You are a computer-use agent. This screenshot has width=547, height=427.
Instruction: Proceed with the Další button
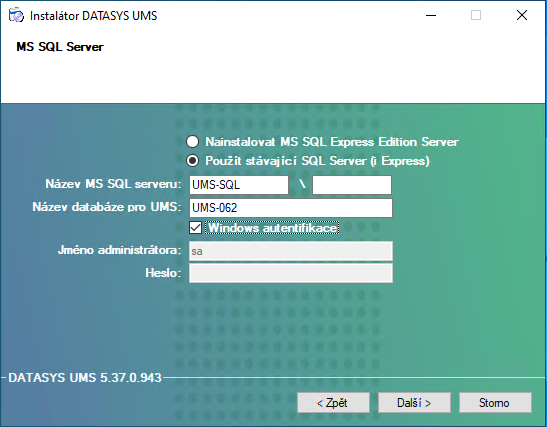click(414, 403)
